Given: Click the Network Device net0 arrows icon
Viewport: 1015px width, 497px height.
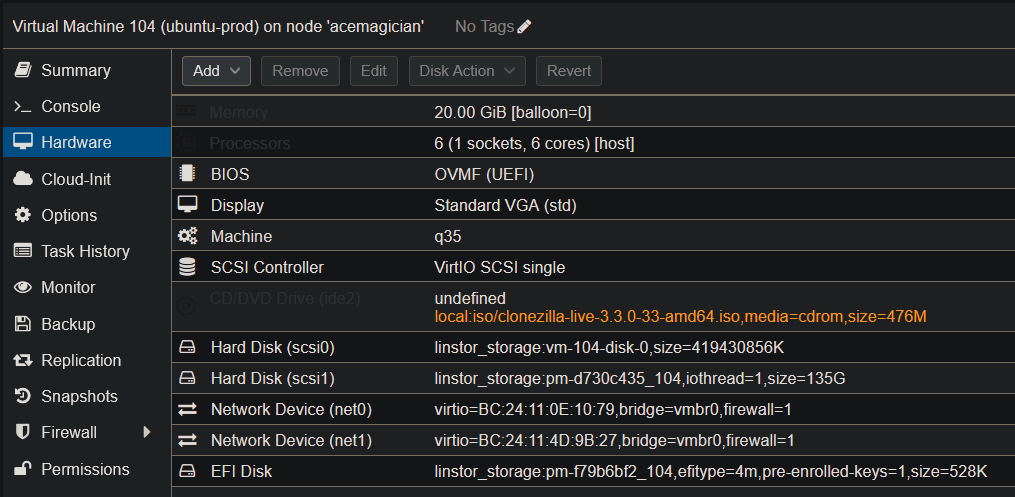Looking at the screenshot, I should 187,409.
